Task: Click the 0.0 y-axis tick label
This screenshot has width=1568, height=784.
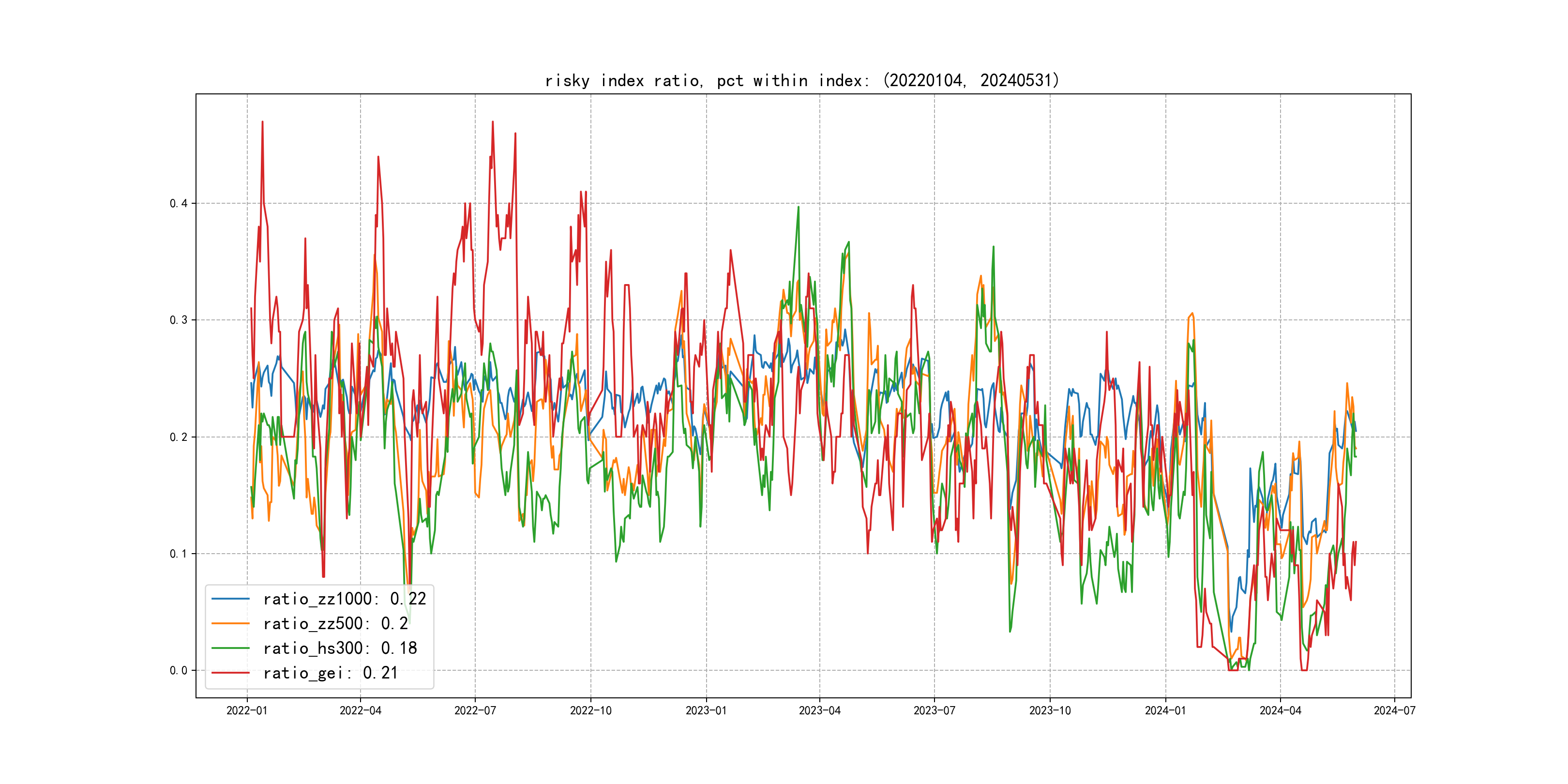Action: click(x=179, y=670)
